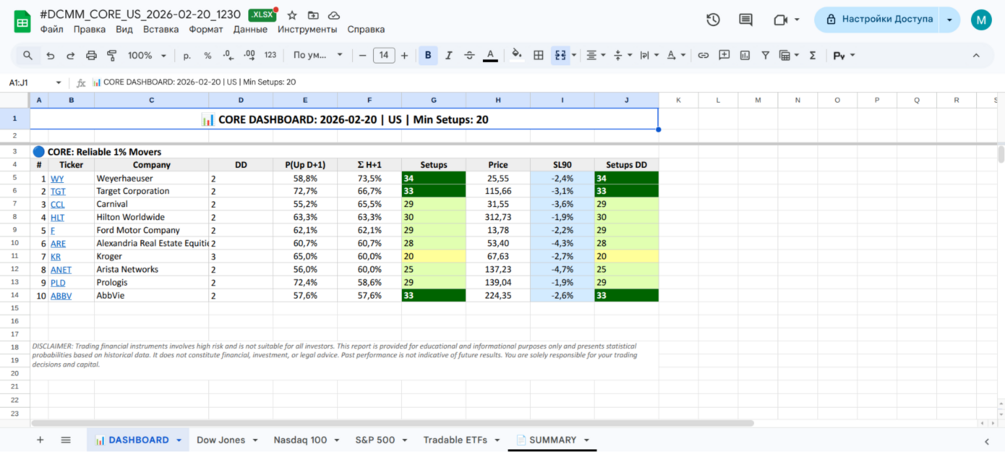Open the functions sigma menu
The width and height of the screenshot is (1005, 452).
click(x=813, y=56)
